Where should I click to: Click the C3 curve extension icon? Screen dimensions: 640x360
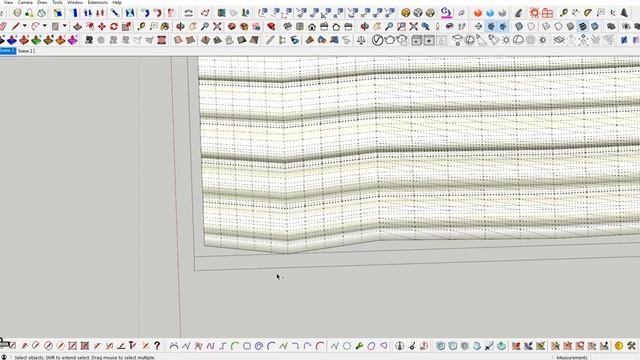[x=447, y=13]
